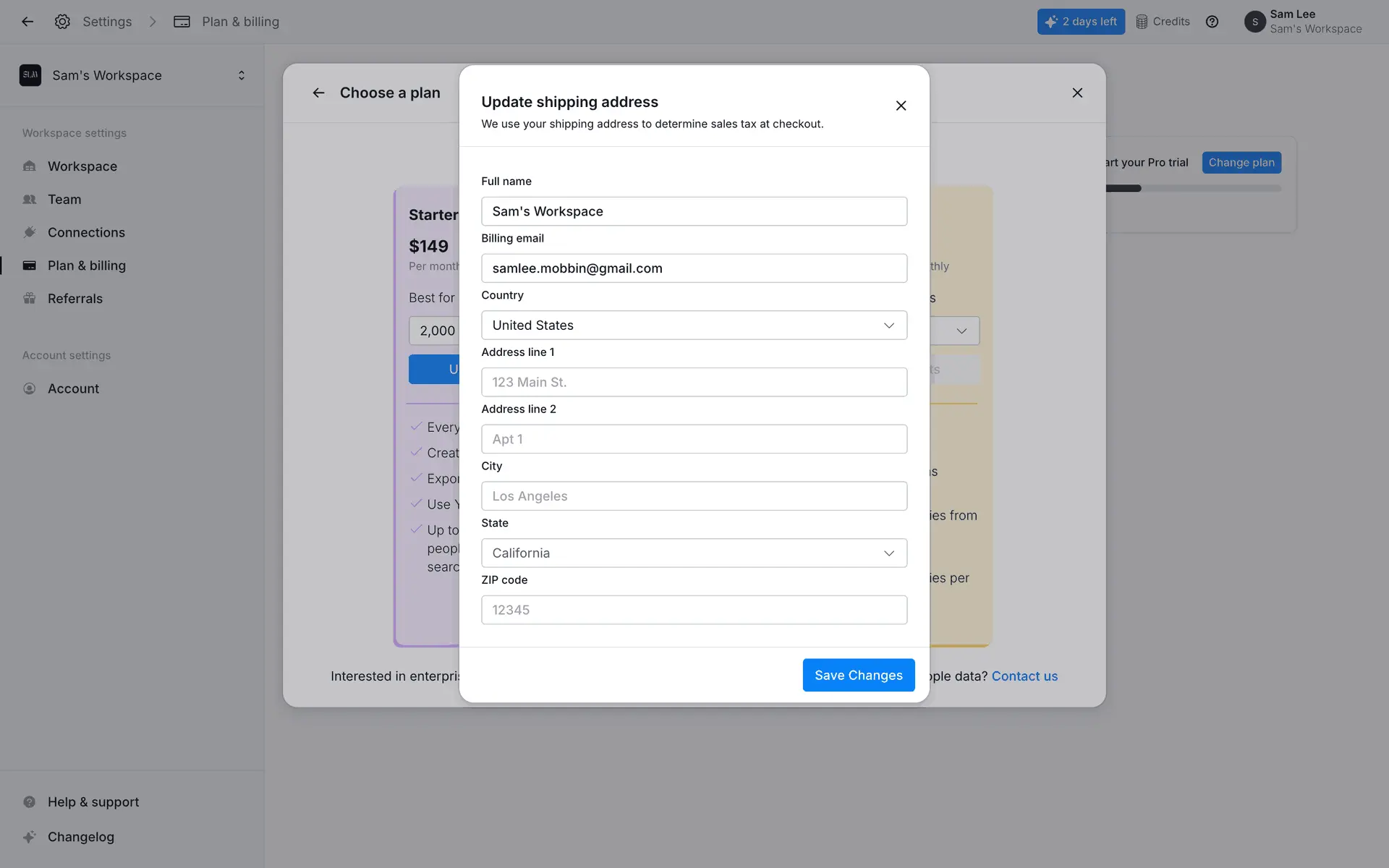Open the Connections settings page
This screenshot has width=1389, height=868.
coord(86,233)
